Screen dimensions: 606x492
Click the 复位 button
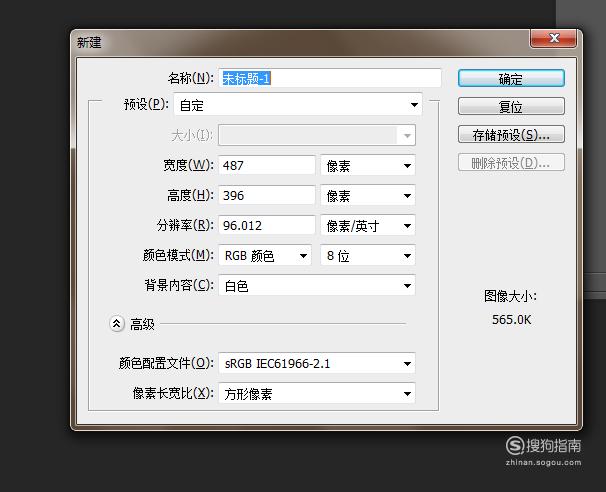[511, 106]
